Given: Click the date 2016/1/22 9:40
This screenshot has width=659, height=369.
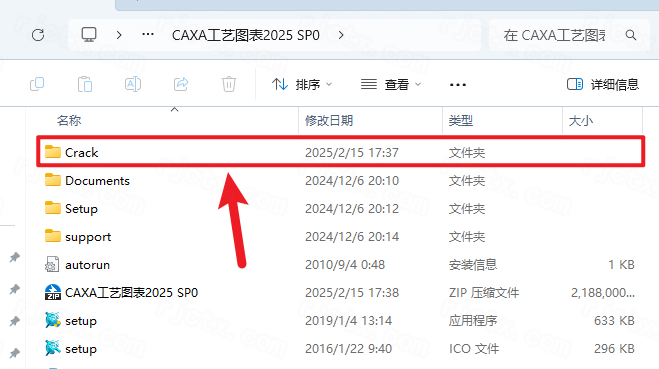Looking at the screenshot, I should [348, 349].
